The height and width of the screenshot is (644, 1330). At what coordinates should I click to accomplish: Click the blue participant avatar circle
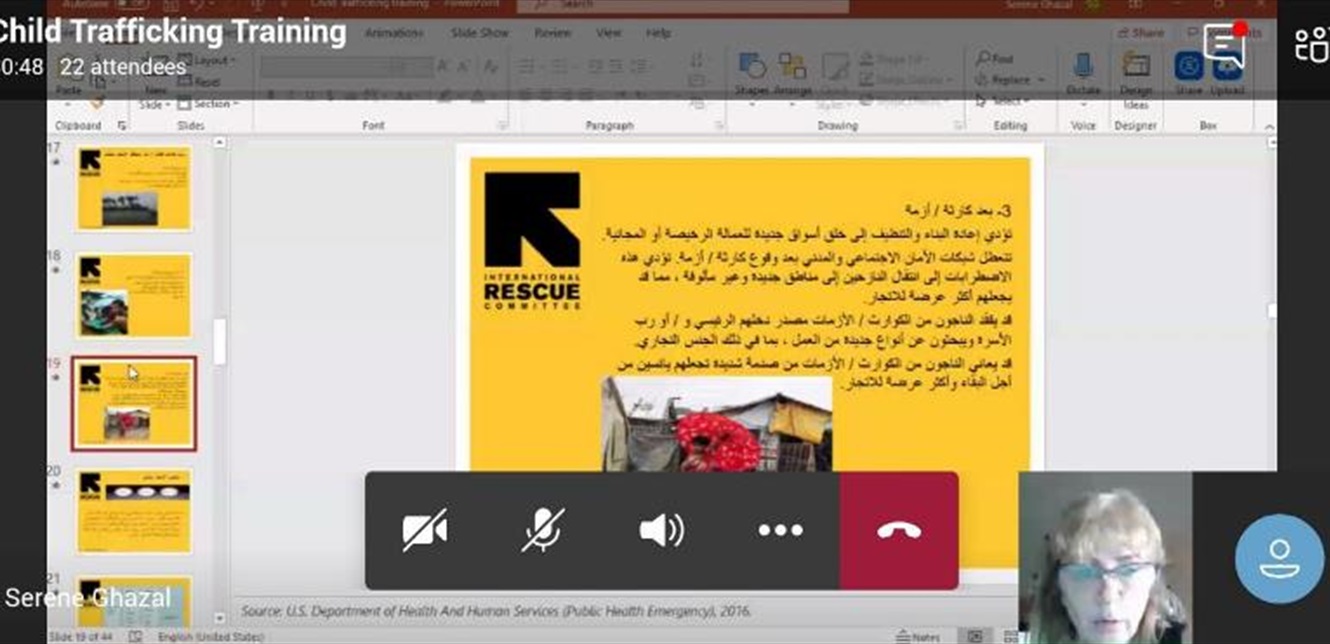[1279, 558]
